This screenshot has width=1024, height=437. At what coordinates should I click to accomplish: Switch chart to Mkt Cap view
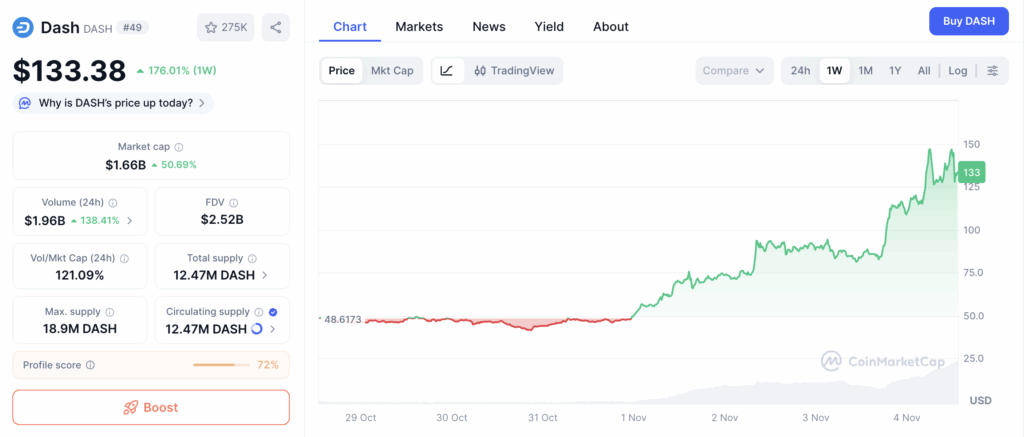pos(392,71)
